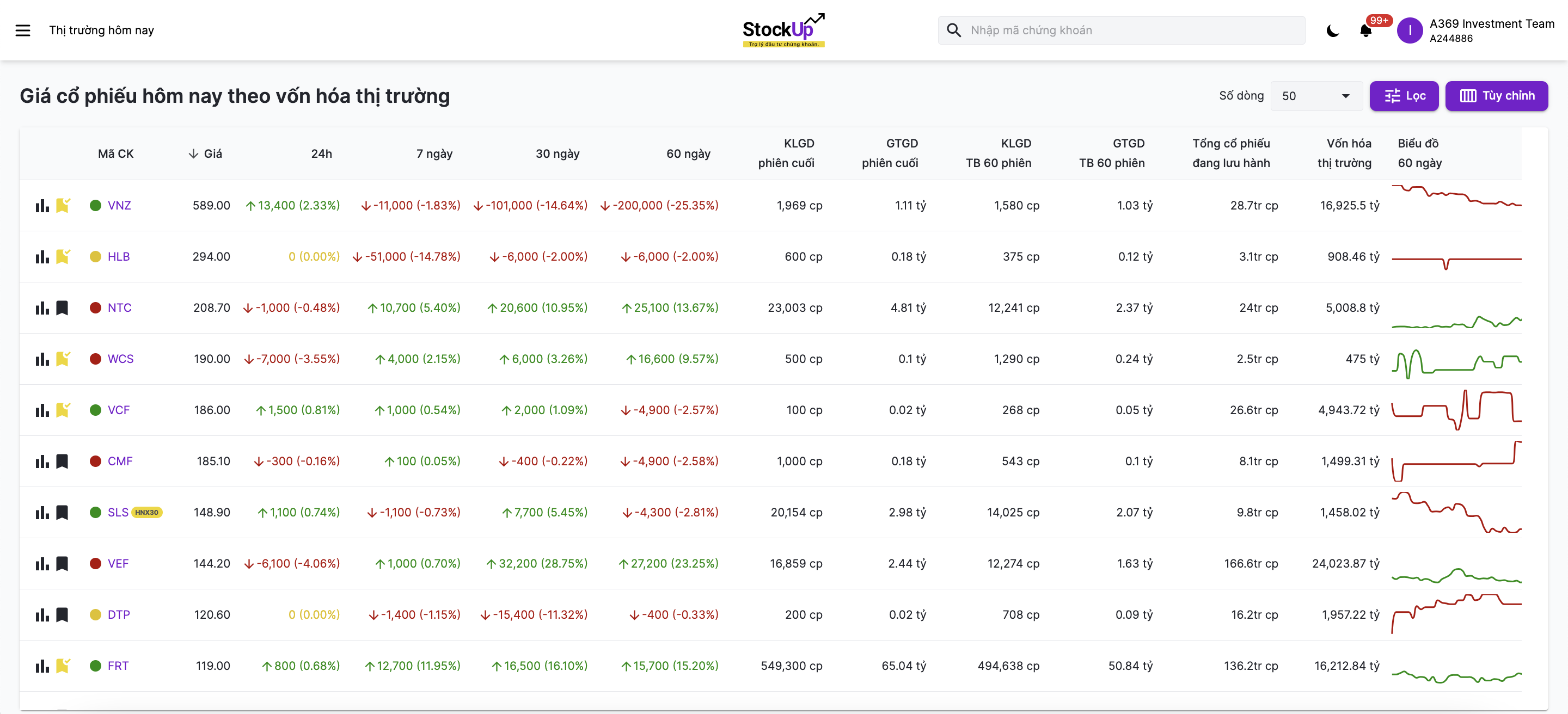Click WCS 60-day sparkline chart
1568x714 pixels.
point(1456,364)
